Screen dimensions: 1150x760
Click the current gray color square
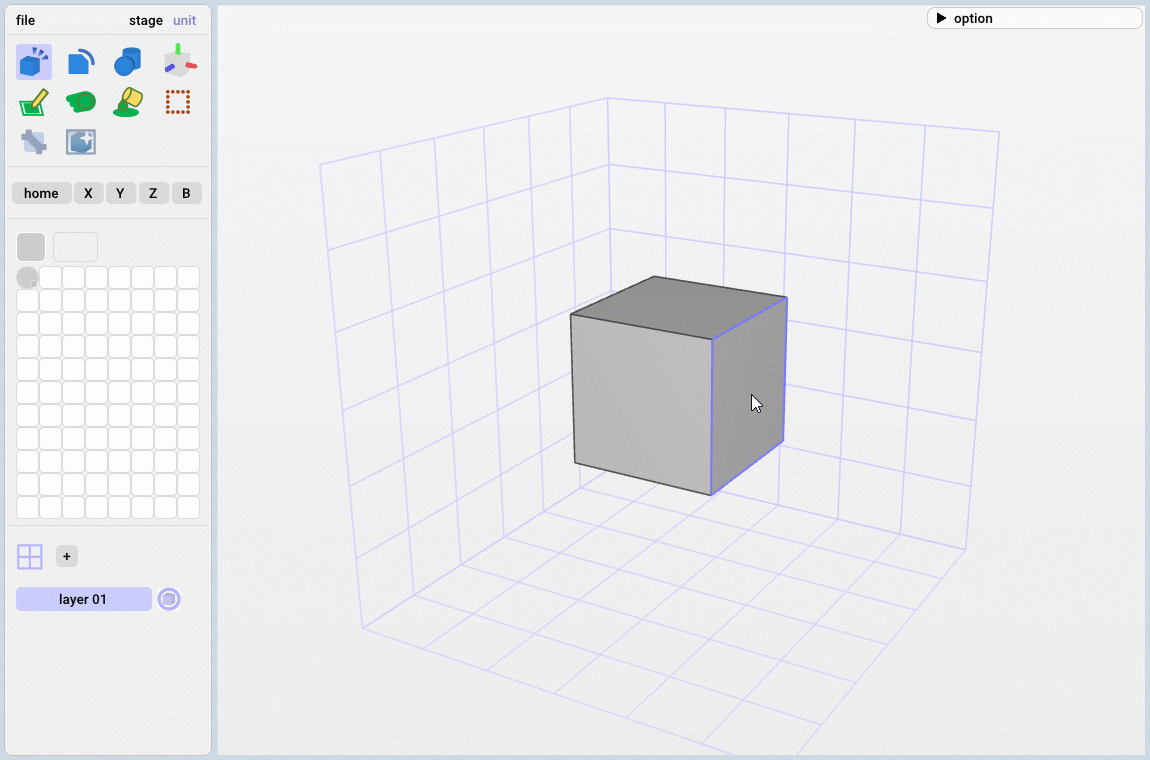click(31, 247)
